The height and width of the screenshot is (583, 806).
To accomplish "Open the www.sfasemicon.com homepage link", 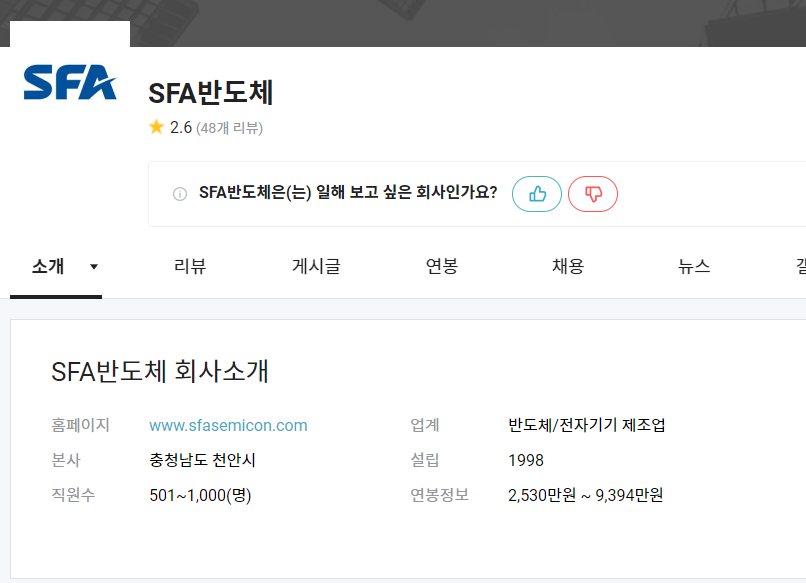I will [x=228, y=426].
